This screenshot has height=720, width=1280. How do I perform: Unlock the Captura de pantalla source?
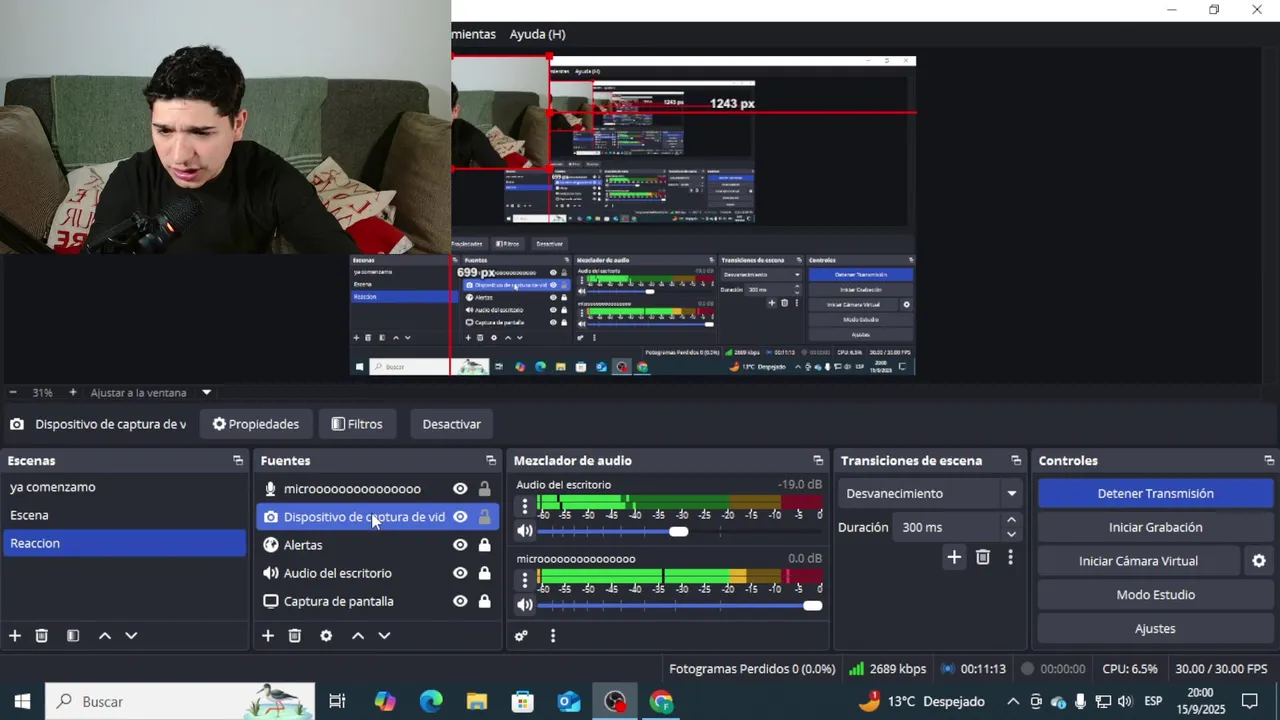coord(484,601)
